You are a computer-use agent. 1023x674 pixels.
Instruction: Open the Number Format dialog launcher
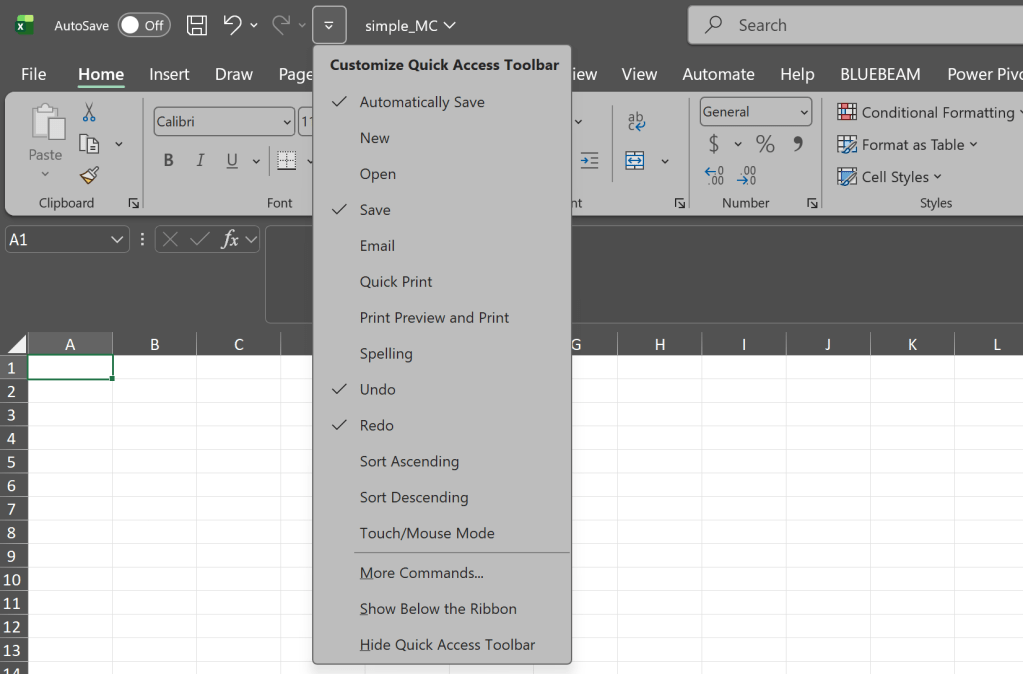point(812,204)
